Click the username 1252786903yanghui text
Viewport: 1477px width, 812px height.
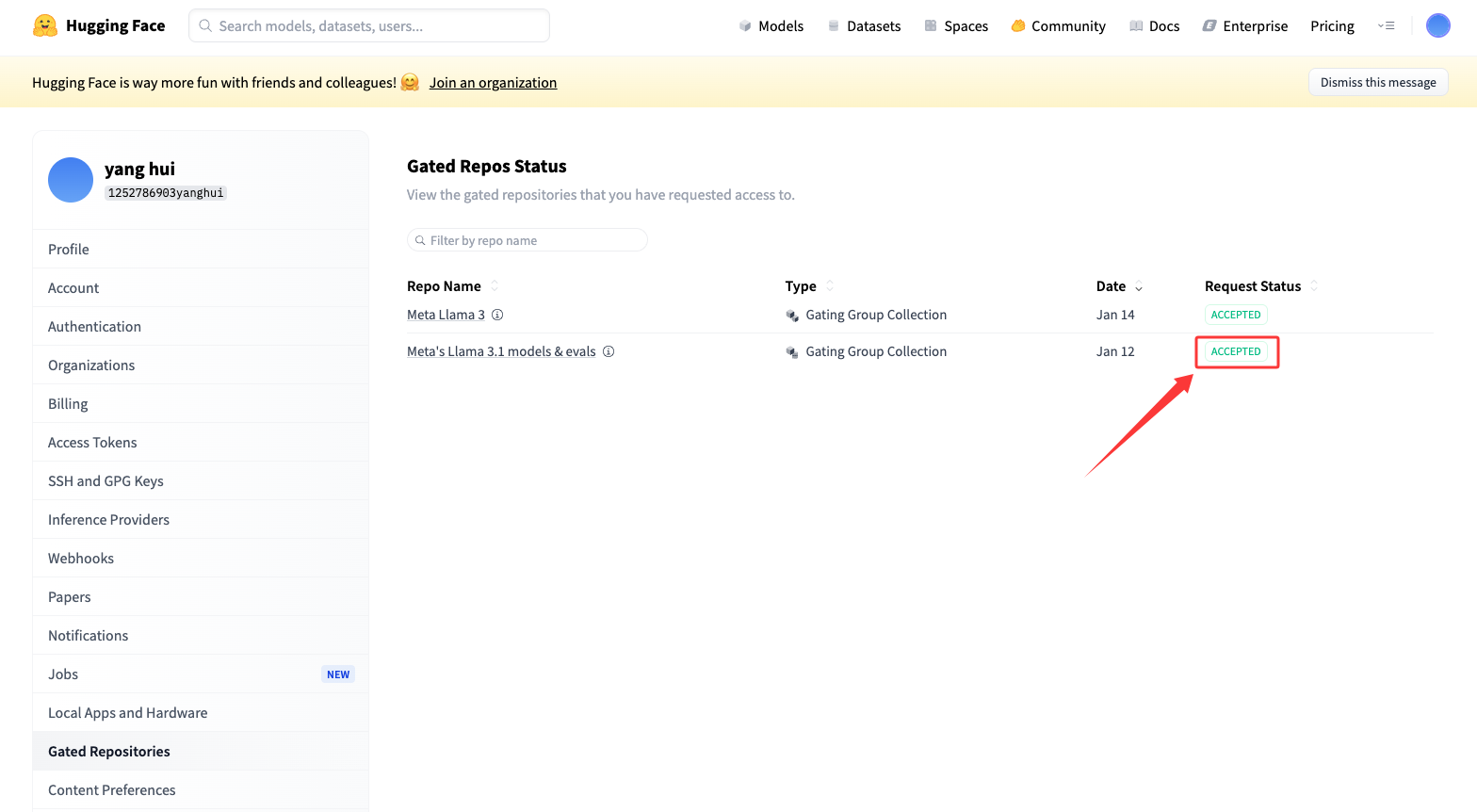[x=166, y=193]
